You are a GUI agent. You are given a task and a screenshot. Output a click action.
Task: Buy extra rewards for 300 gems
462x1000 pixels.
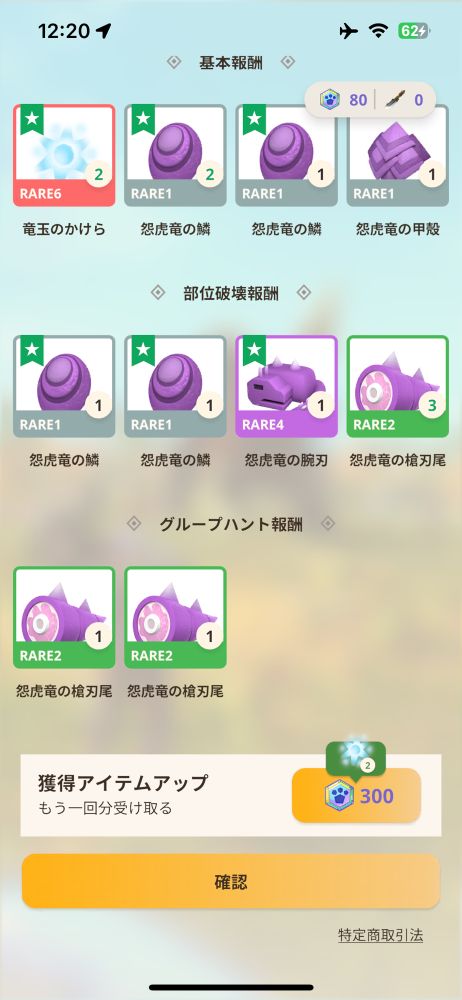[x=356, y=795]
